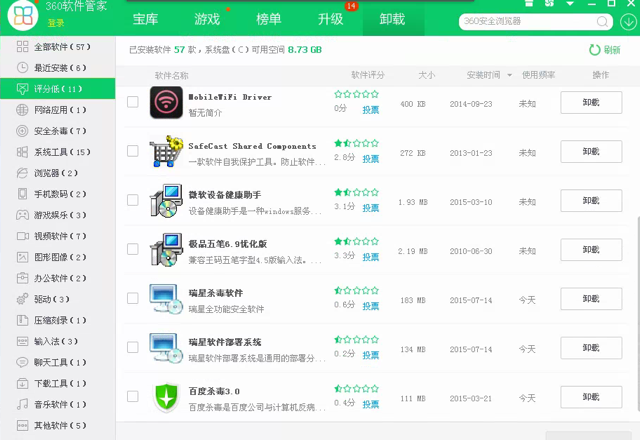Click the 浏览器 browser icon

22,173
